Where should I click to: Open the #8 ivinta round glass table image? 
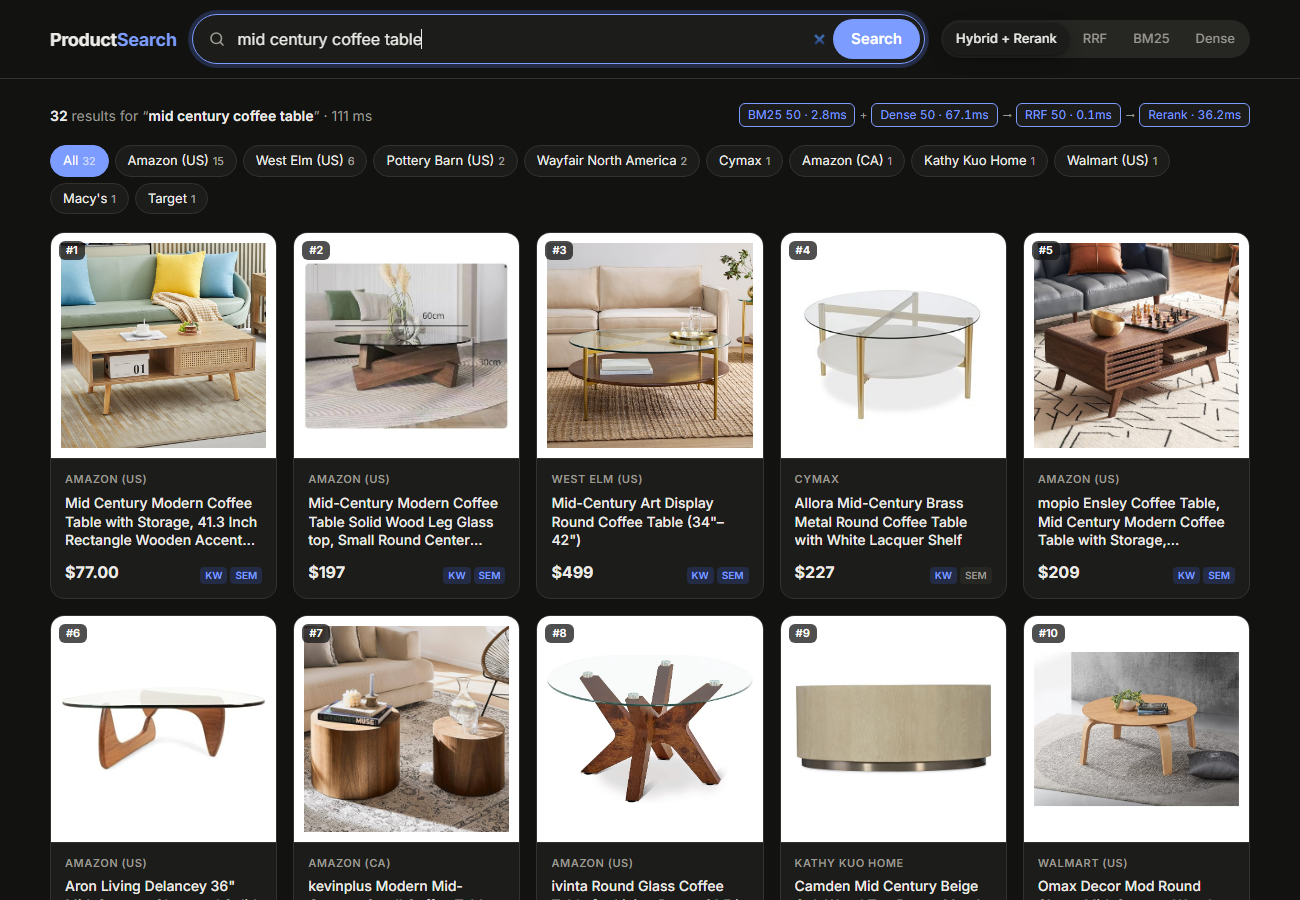(x=650, y=729)
